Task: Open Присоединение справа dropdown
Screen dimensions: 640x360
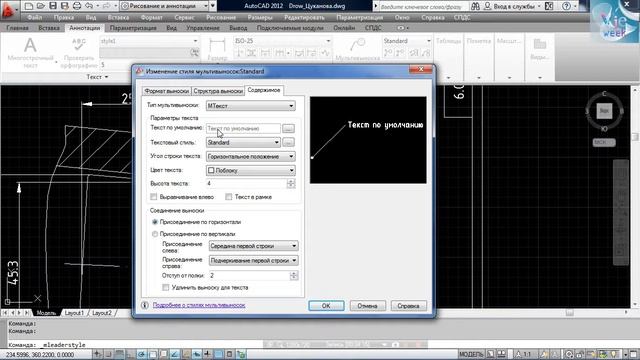Action: (x=253, y=260)
